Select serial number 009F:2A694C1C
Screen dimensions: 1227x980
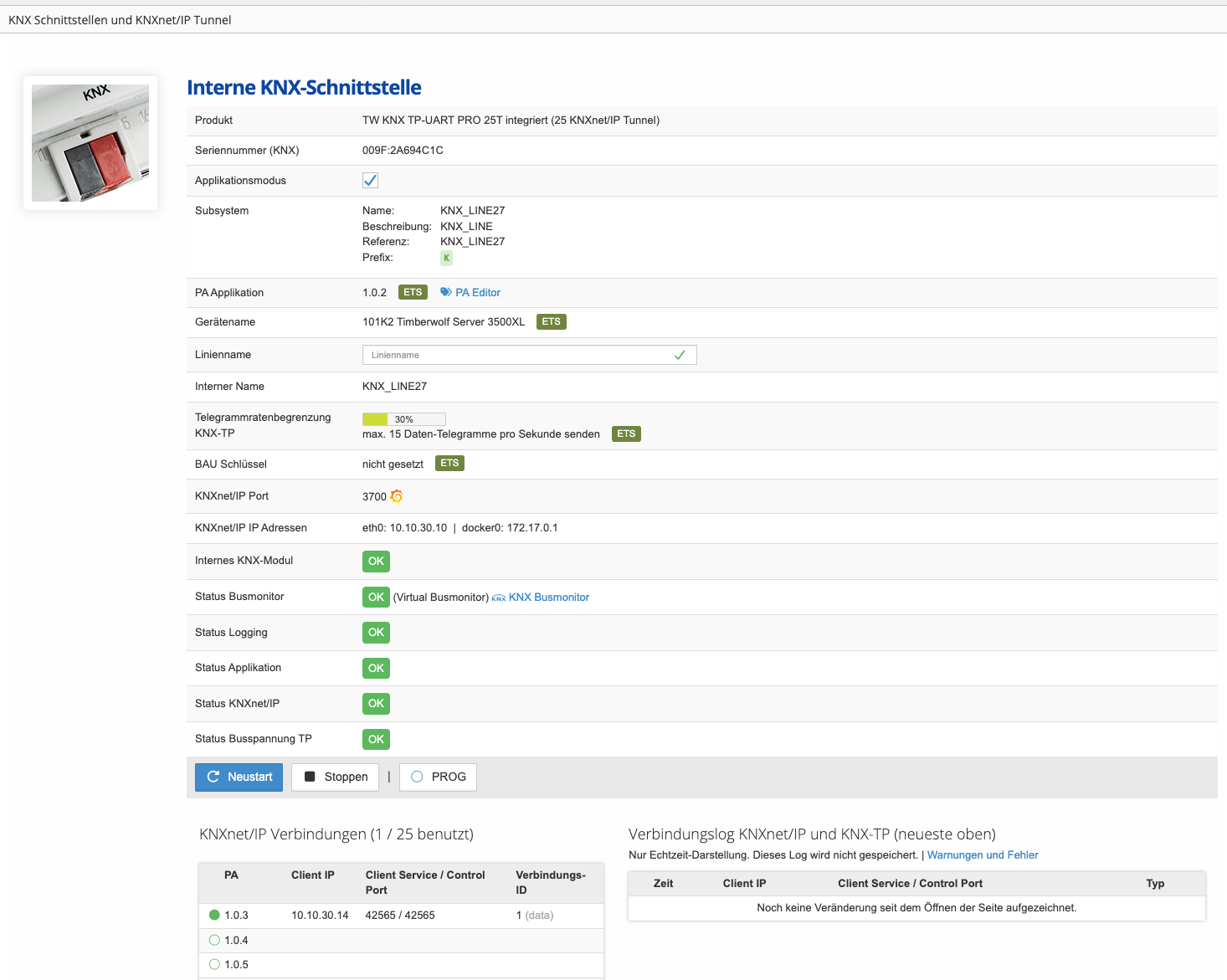pyautogui.click(x=403, y=150)
